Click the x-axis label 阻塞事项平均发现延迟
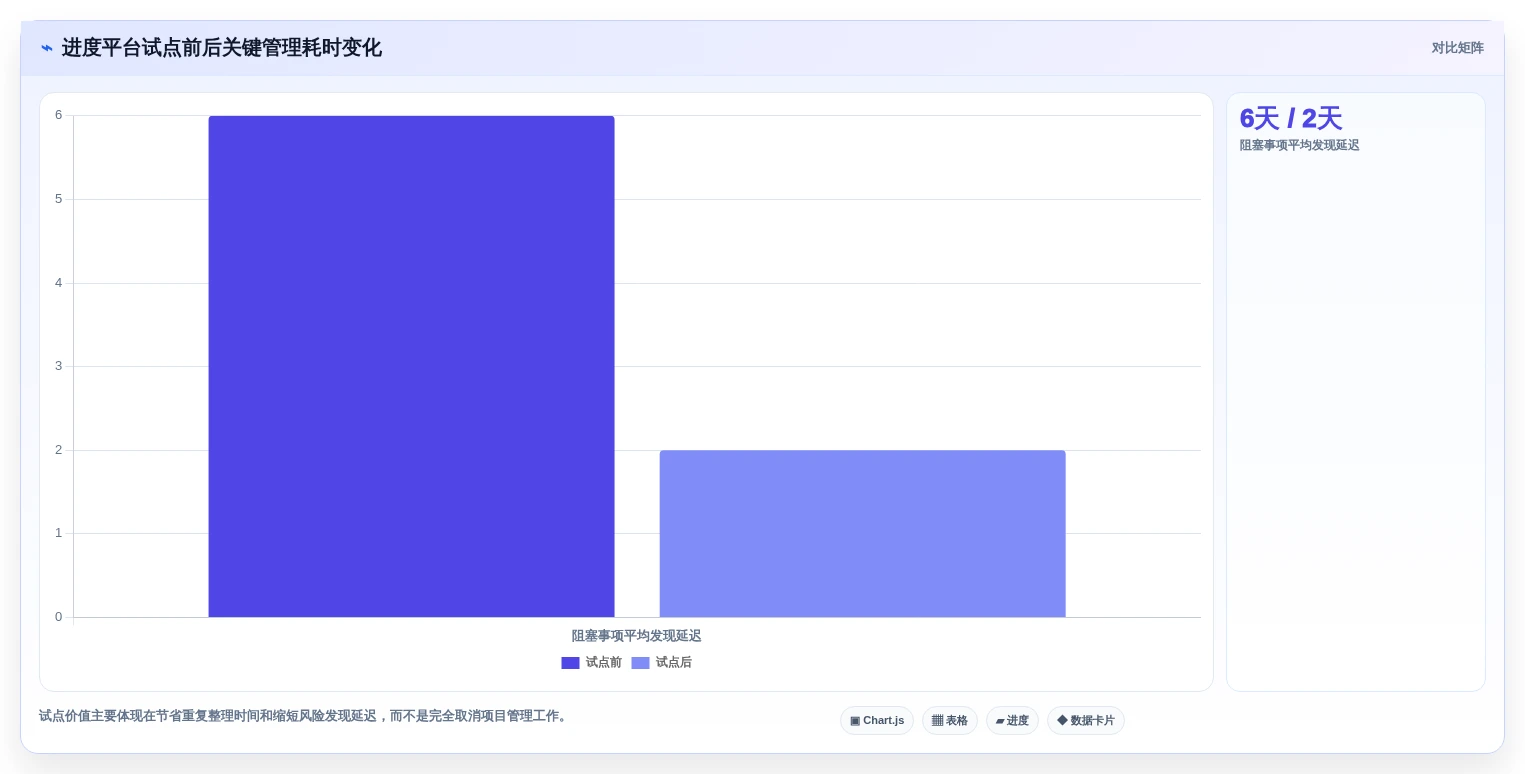The height and width of the screenshot is (774, 1525). 636,636
